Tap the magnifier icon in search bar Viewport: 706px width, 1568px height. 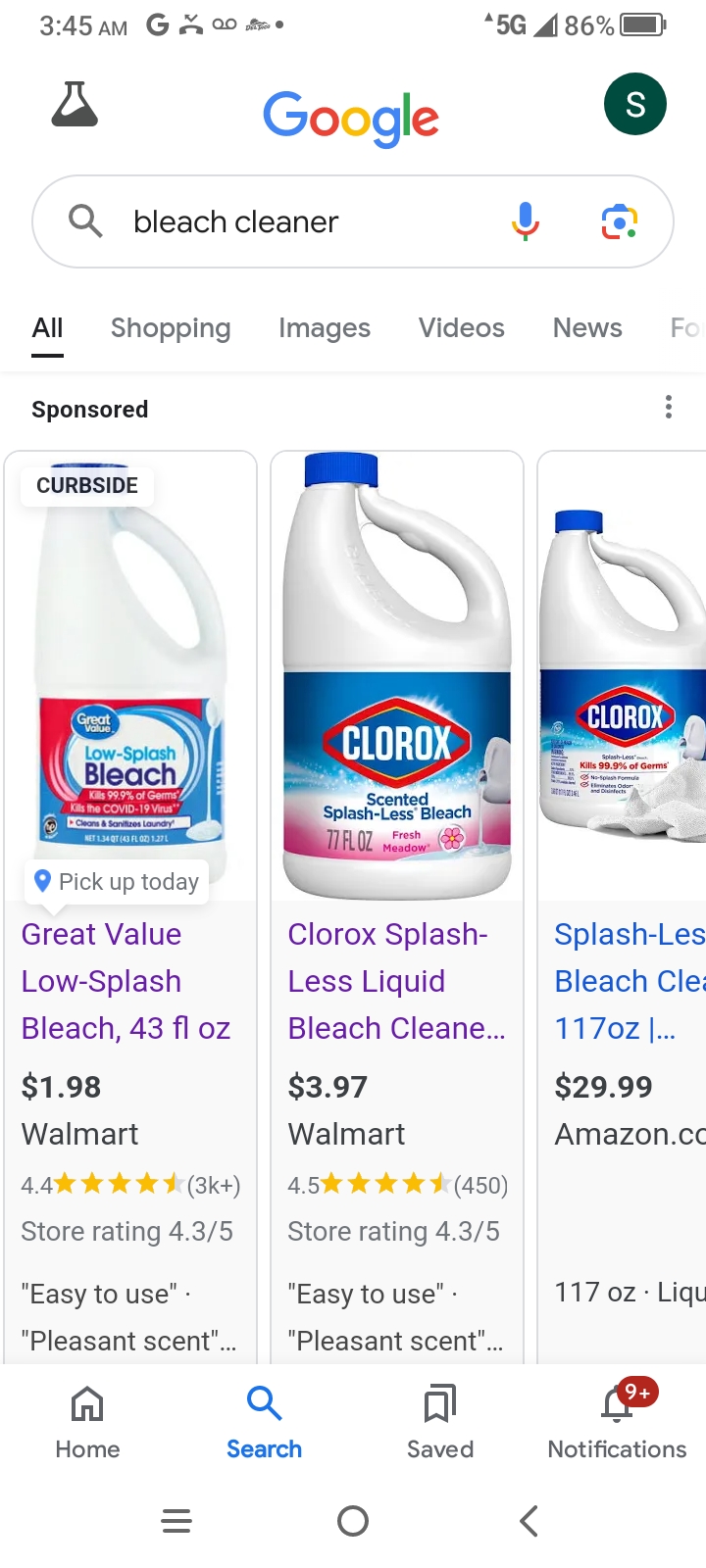point(85,221)
